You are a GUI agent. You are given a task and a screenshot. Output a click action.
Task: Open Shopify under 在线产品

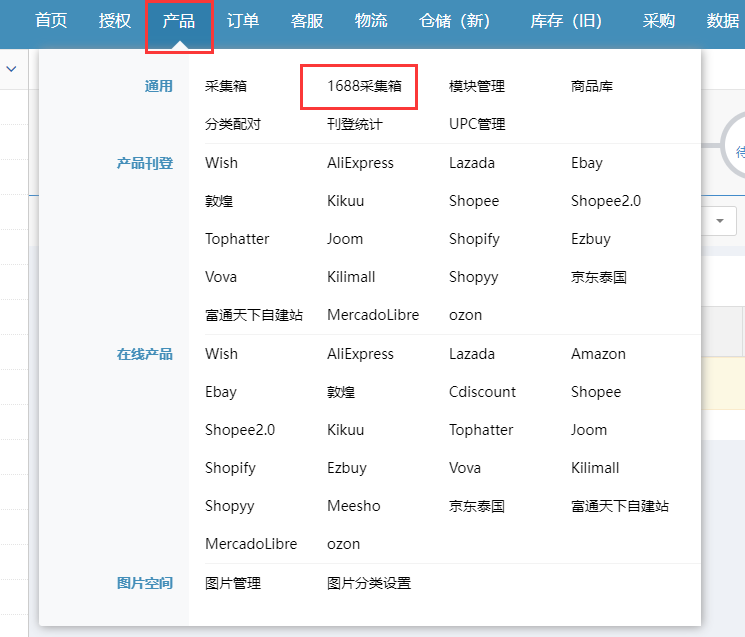coord(230,468)
